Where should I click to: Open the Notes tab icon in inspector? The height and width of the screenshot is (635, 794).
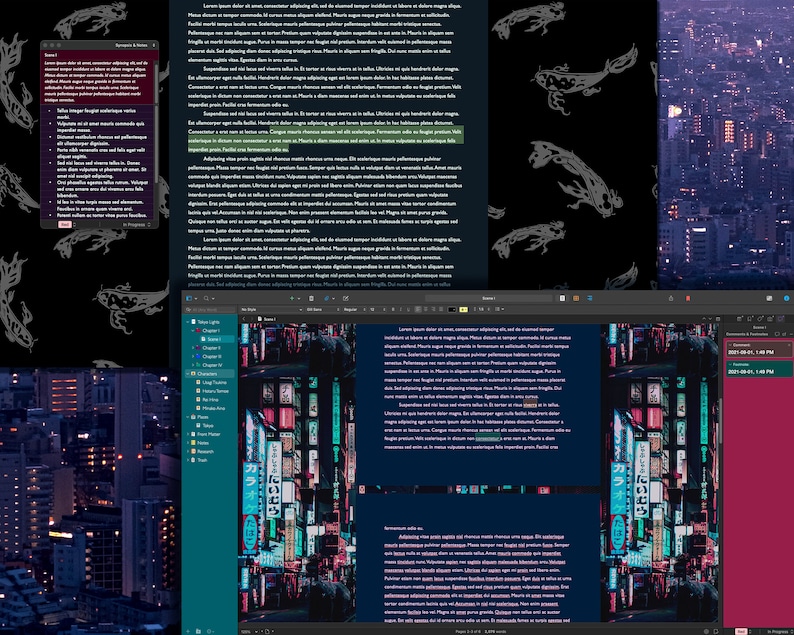tap(740, 319)
